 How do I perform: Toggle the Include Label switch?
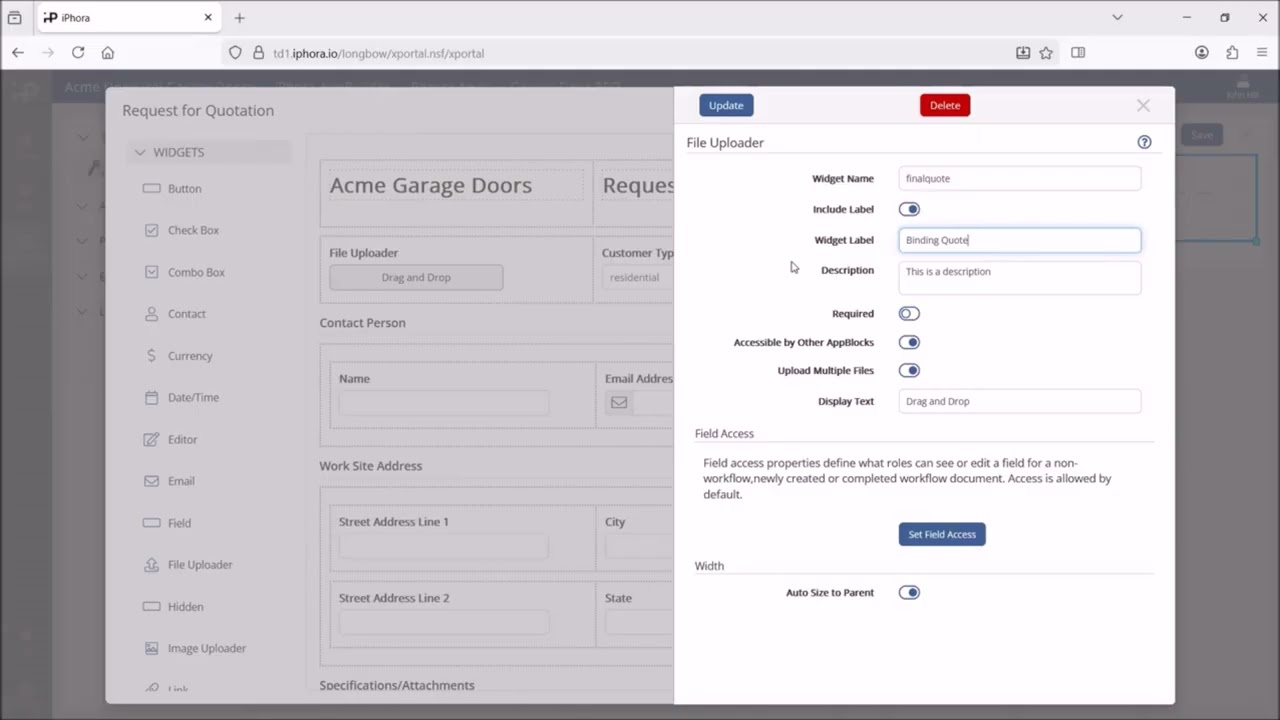pyautogui.click(x=909, y=209)
